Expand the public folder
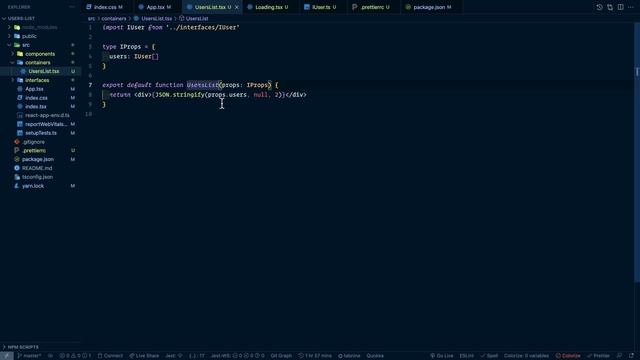The image size is (640, 360). click(9, 36)
